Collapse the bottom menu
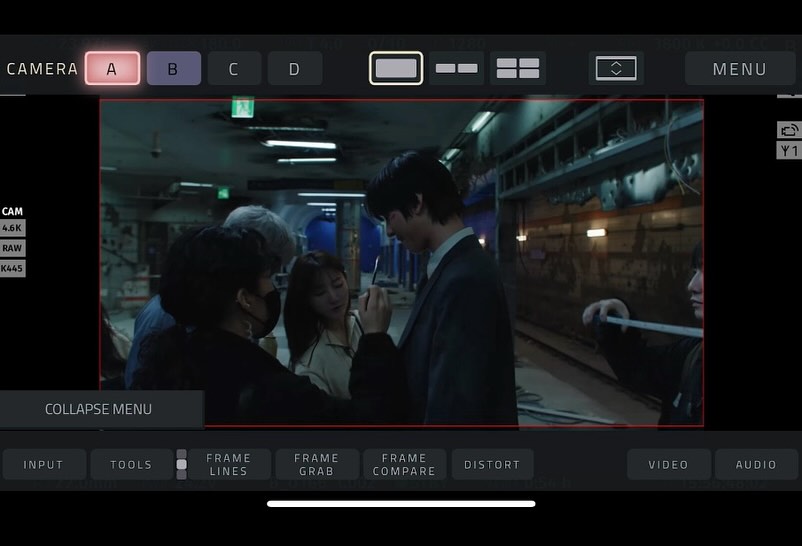Viewport: 802px width, 546px height. tap(100, 409)
